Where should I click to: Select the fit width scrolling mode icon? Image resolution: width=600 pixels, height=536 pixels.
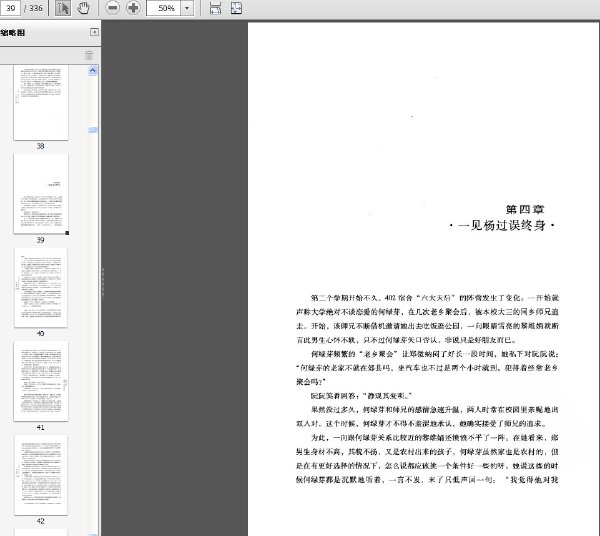coord(215,8)
